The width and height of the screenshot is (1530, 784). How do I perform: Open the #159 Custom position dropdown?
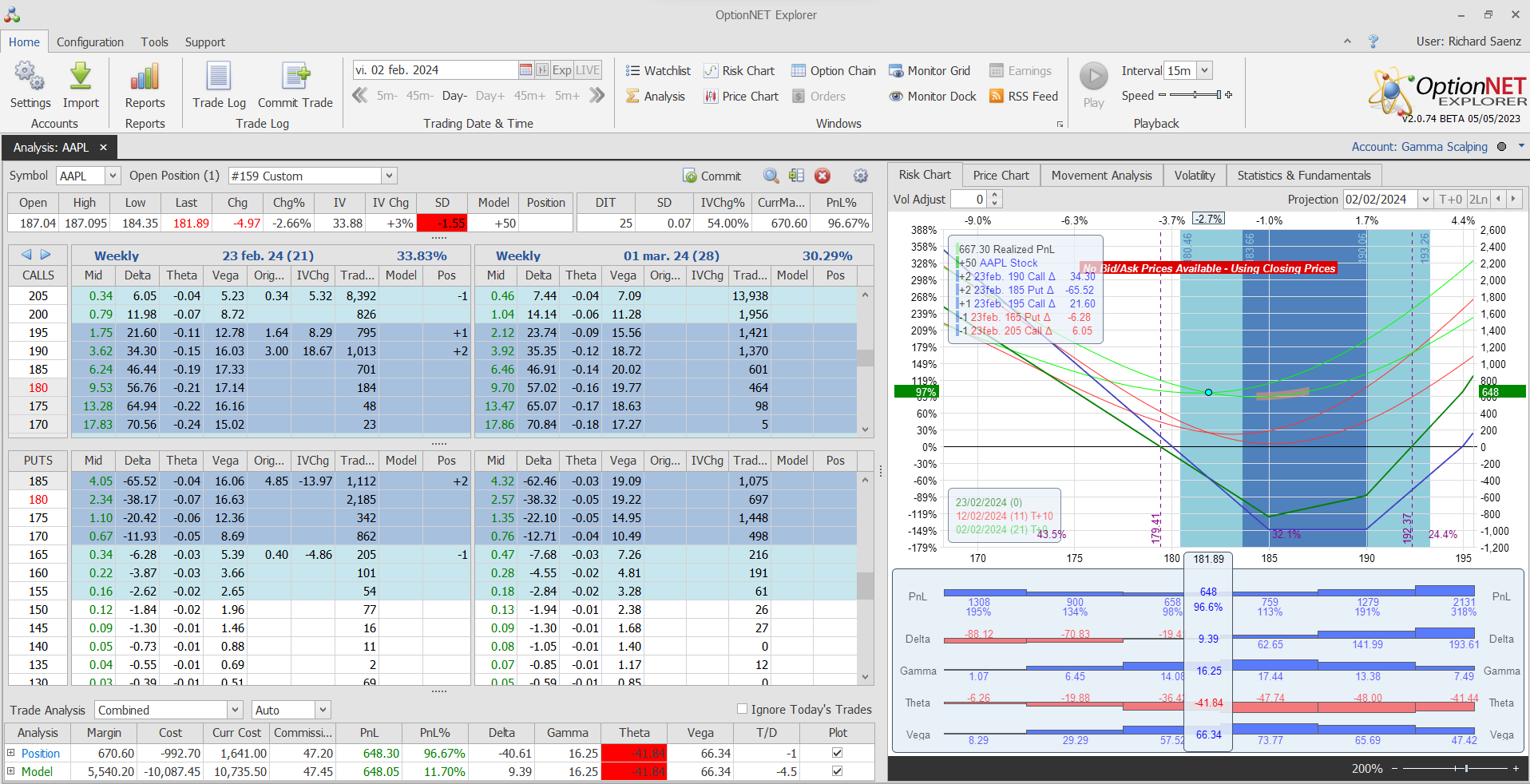pyautogui.click(x=389, y=176)
